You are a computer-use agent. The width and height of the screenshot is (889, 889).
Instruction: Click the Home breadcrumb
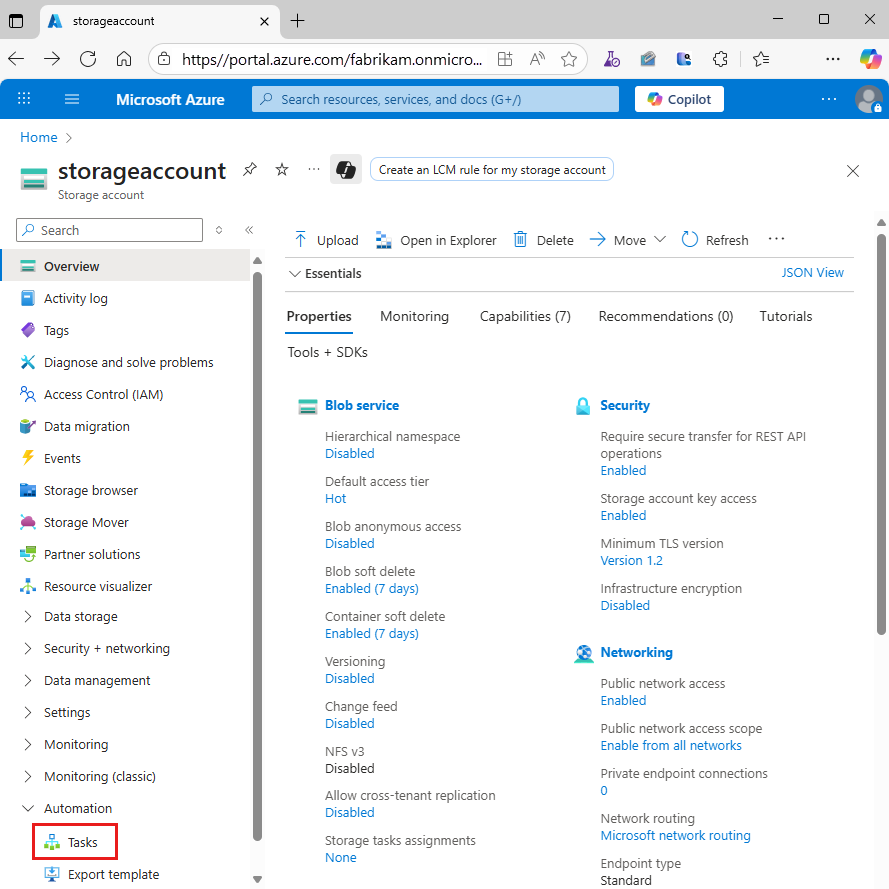[x=39, y=137]
